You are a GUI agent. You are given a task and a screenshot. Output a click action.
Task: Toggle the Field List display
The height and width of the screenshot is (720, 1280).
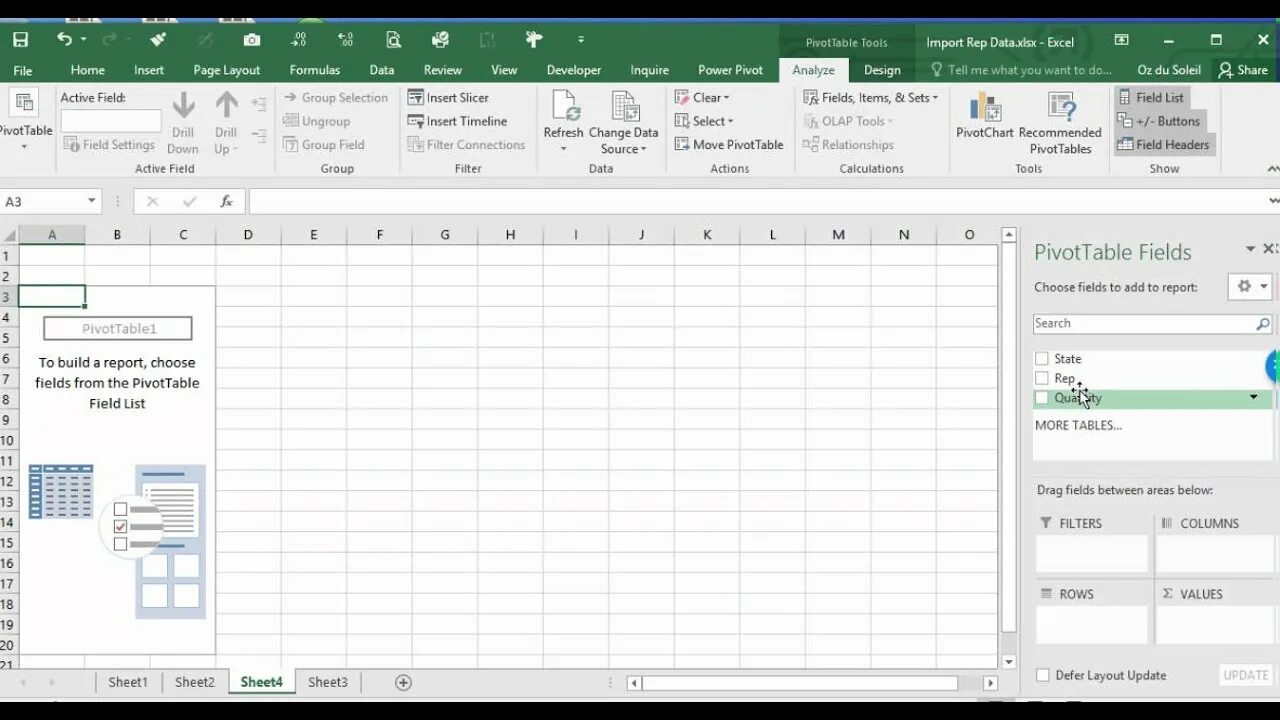point(1150,97)
